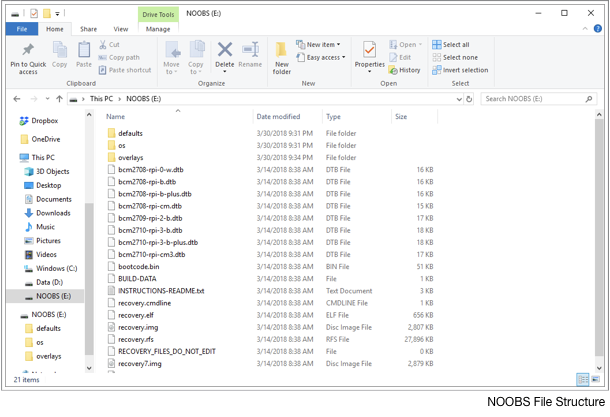Open the File tab

pos(22,29)
